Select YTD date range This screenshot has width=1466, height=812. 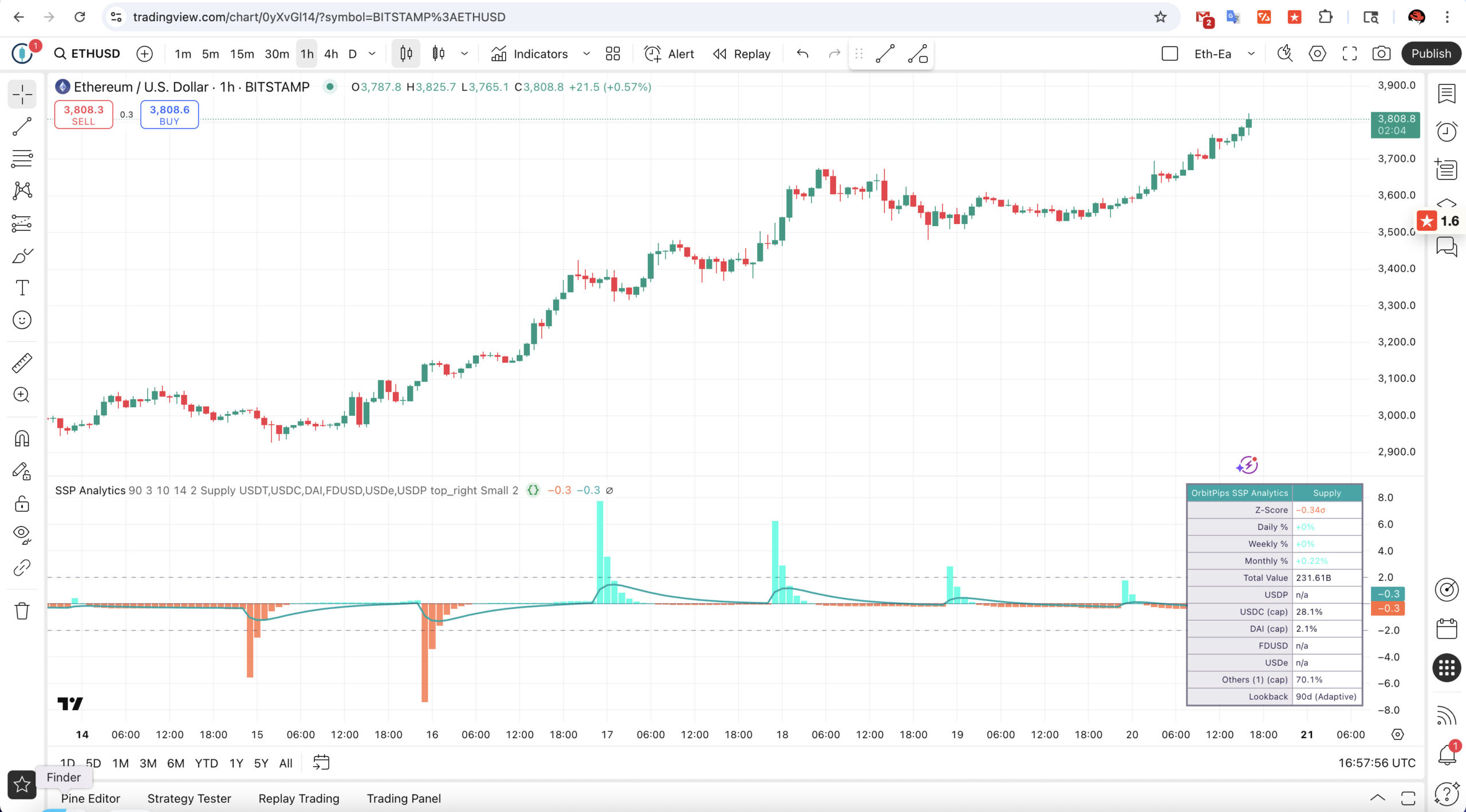point(206,763)
